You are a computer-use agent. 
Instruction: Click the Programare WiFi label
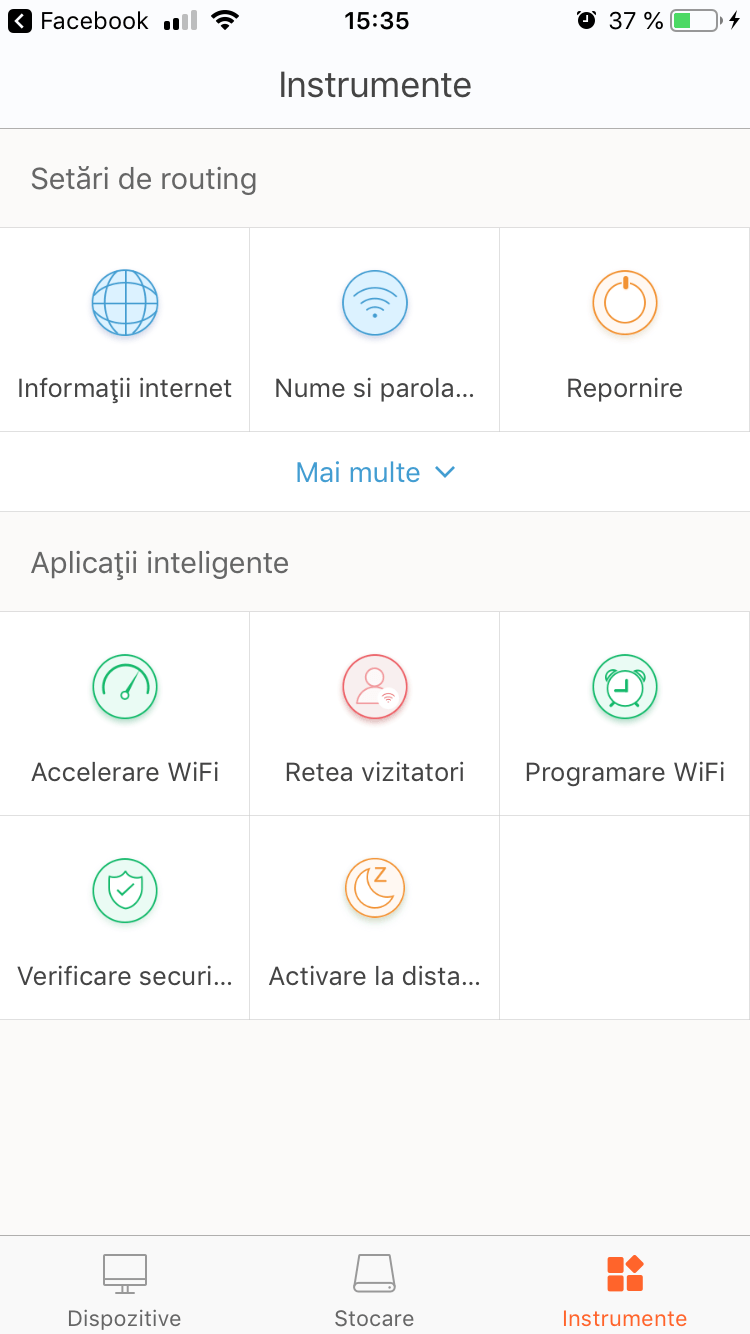625,772
